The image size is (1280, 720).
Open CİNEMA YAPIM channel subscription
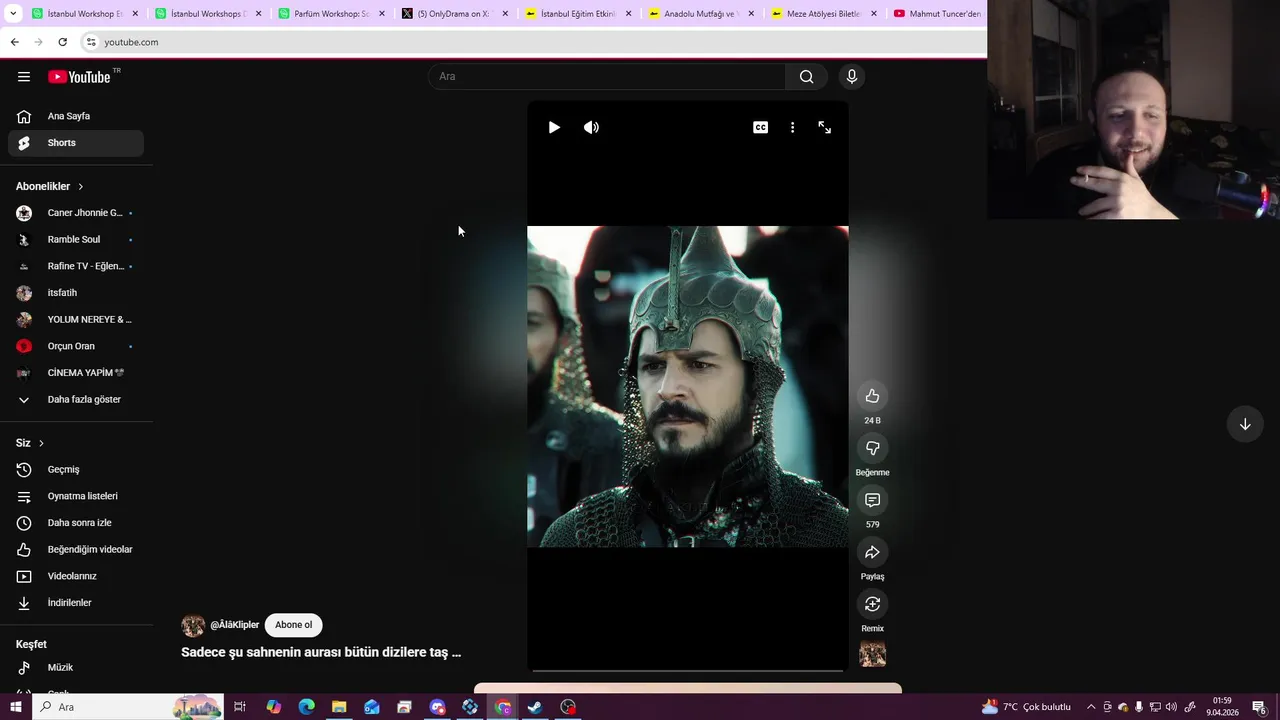76,373
